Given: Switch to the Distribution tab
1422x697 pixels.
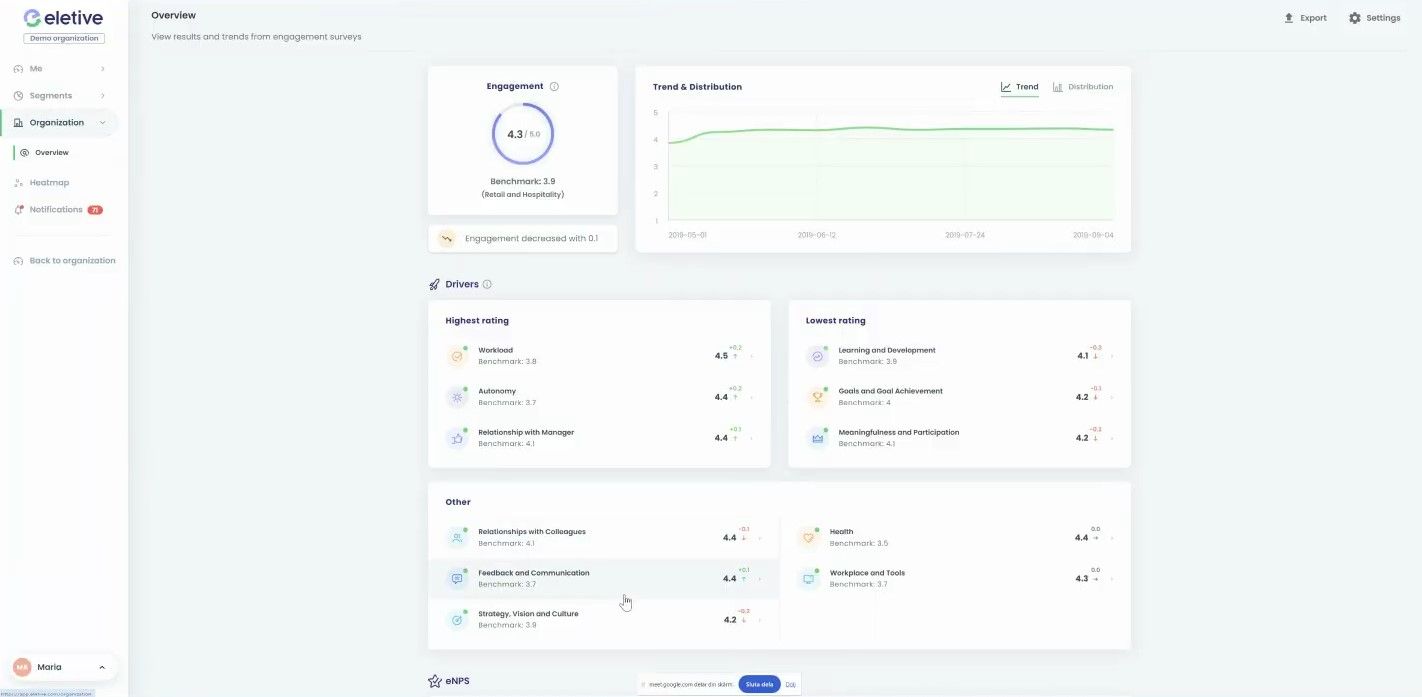Looking at the screenshot, I should point(1082,87).
